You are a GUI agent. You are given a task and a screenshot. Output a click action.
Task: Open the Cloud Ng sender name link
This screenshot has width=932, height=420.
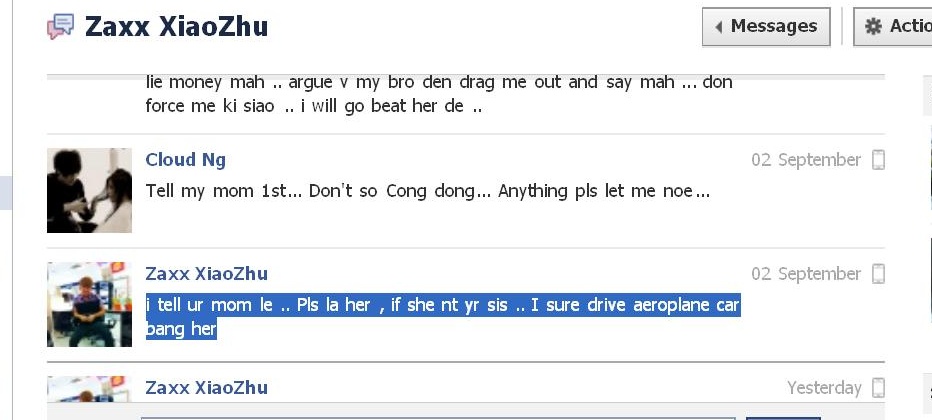tap(185, 160)
